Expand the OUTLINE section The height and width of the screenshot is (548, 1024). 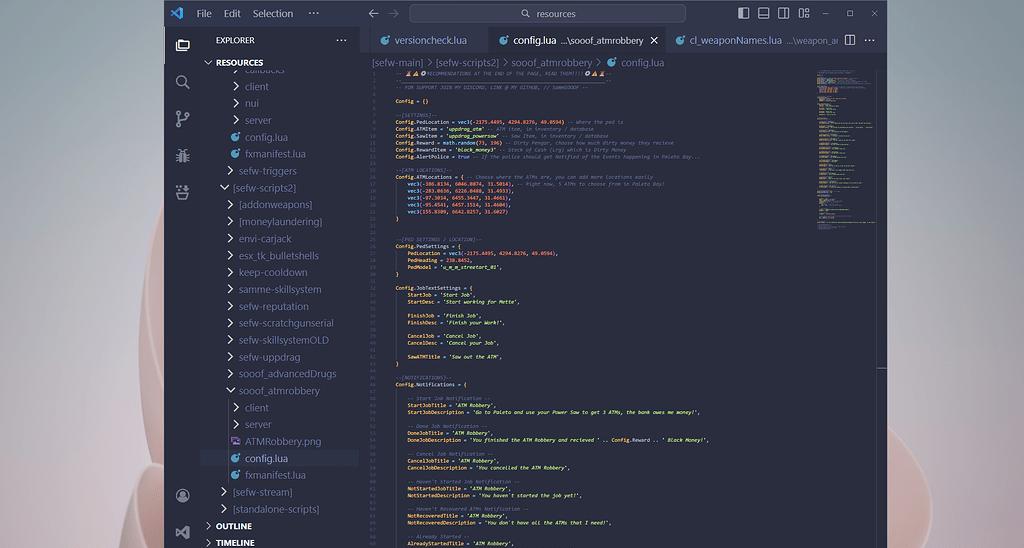[x=234, y=526]
